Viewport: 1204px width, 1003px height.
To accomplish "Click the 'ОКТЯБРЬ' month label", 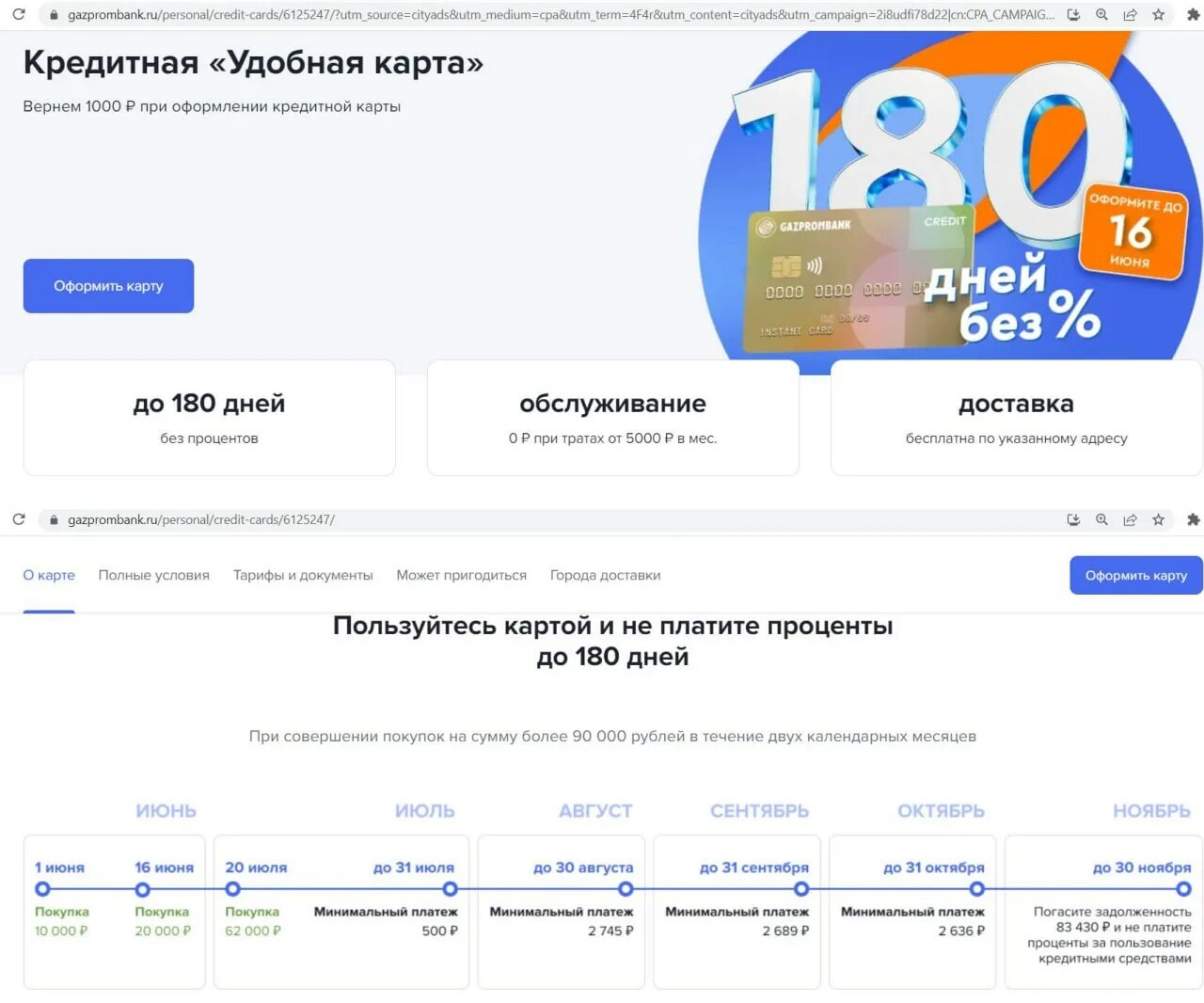I will click(941, 811).
